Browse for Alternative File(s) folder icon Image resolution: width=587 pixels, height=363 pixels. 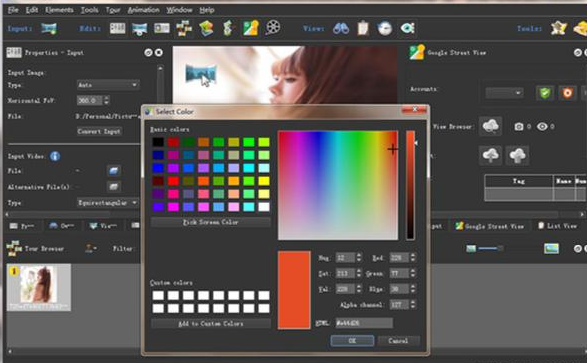coord(114,186)
